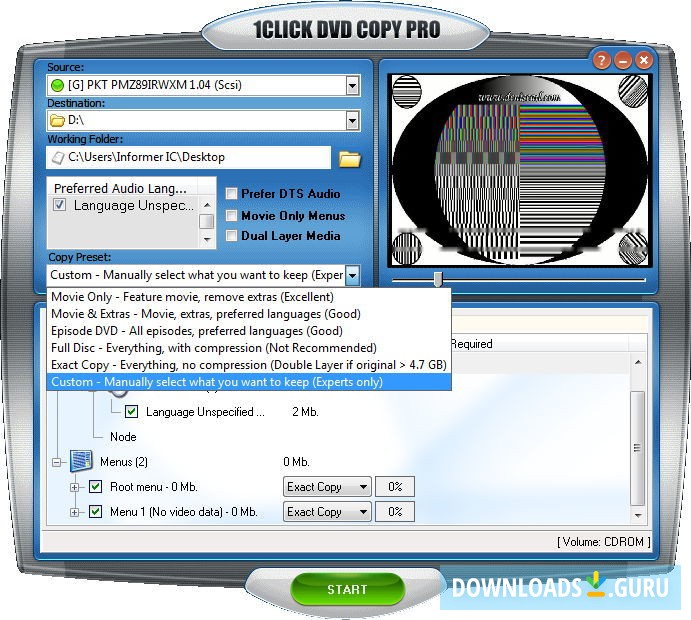Minimize the 1Click DVD Copy window
Viewport: 691px width, 620px height.
click(623, 60)
